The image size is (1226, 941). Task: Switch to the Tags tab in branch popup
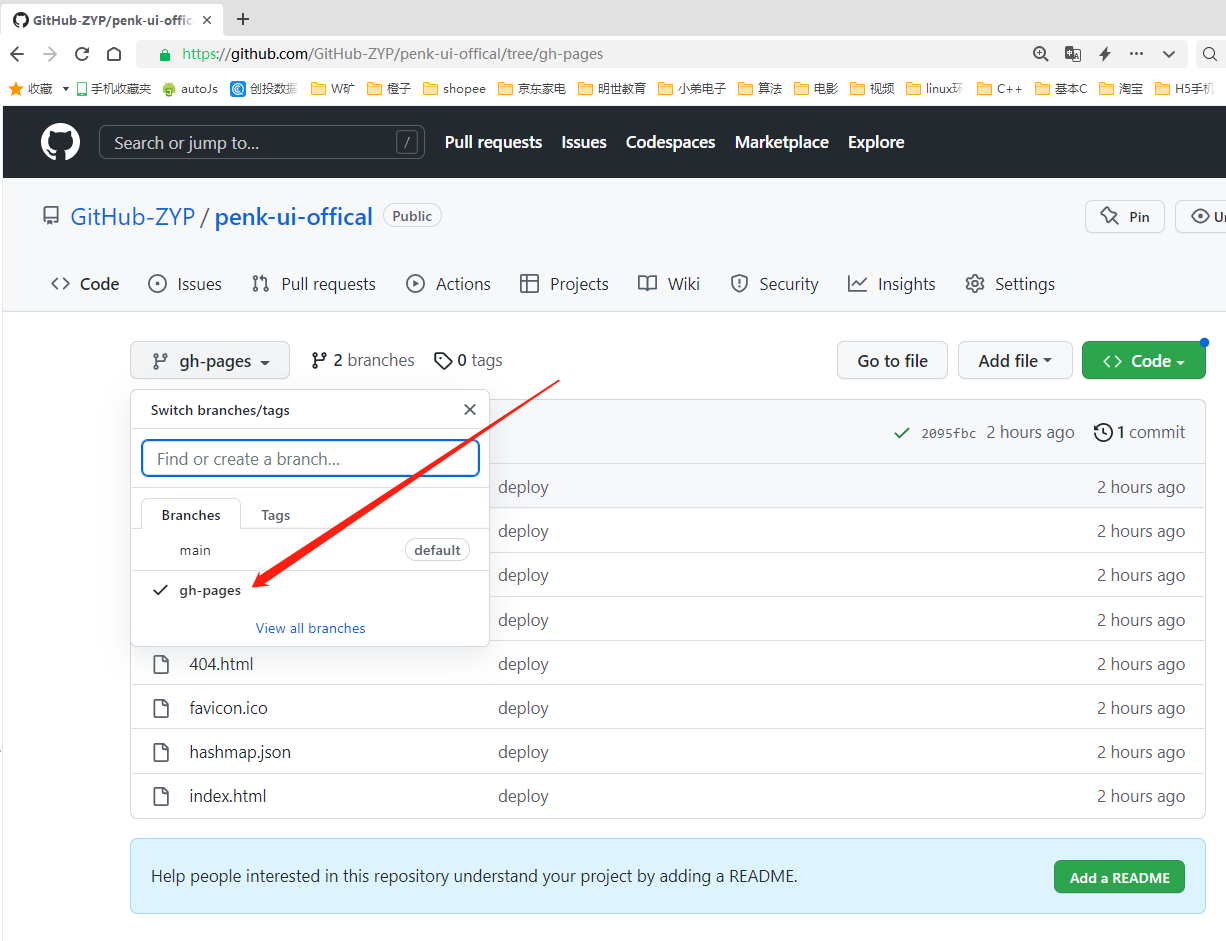click(276, 515)
